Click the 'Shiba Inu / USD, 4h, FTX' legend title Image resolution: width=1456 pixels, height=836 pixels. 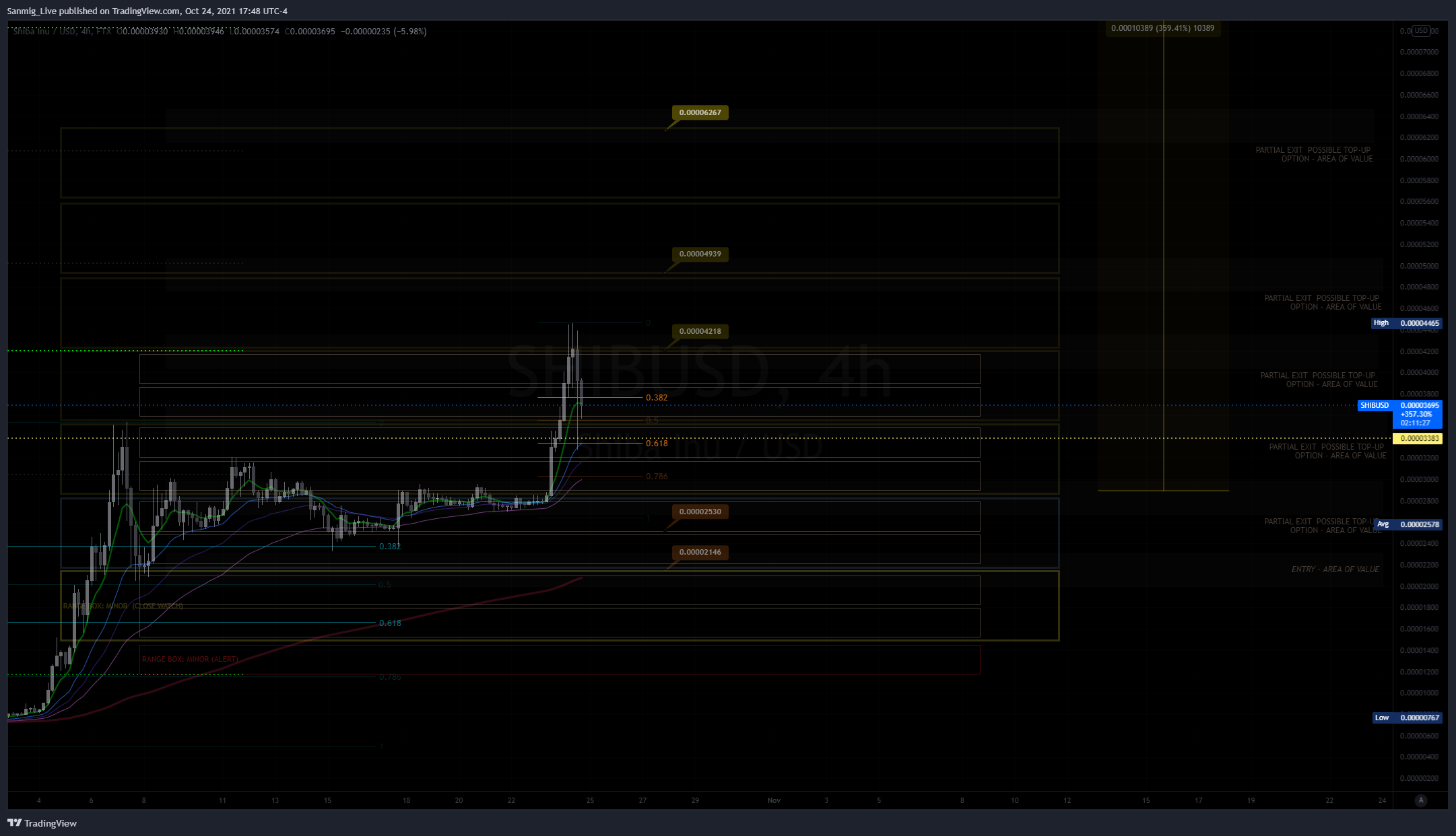tap(62, 31)
